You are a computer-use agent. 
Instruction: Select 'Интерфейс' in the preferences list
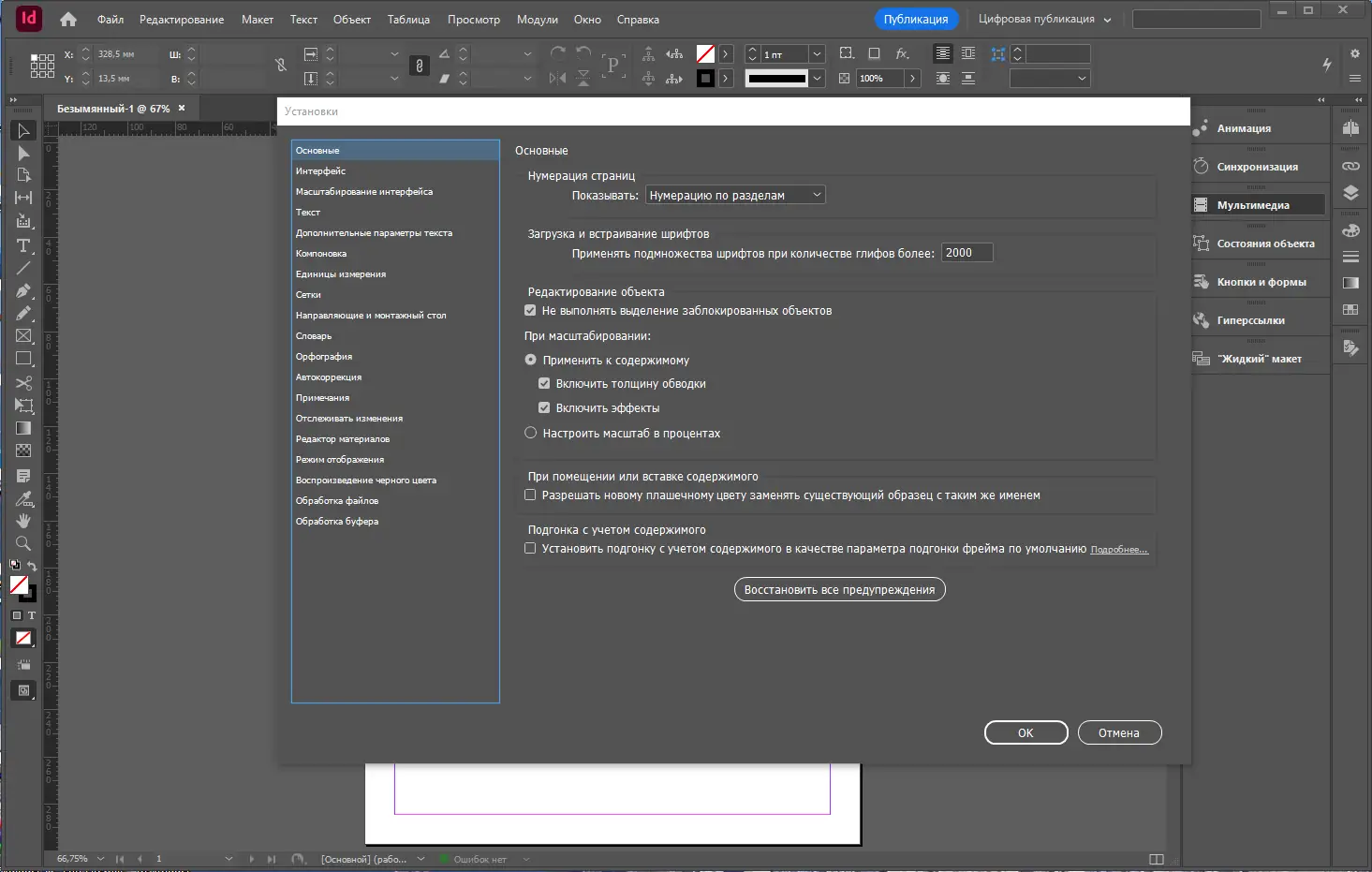point(395,171)
